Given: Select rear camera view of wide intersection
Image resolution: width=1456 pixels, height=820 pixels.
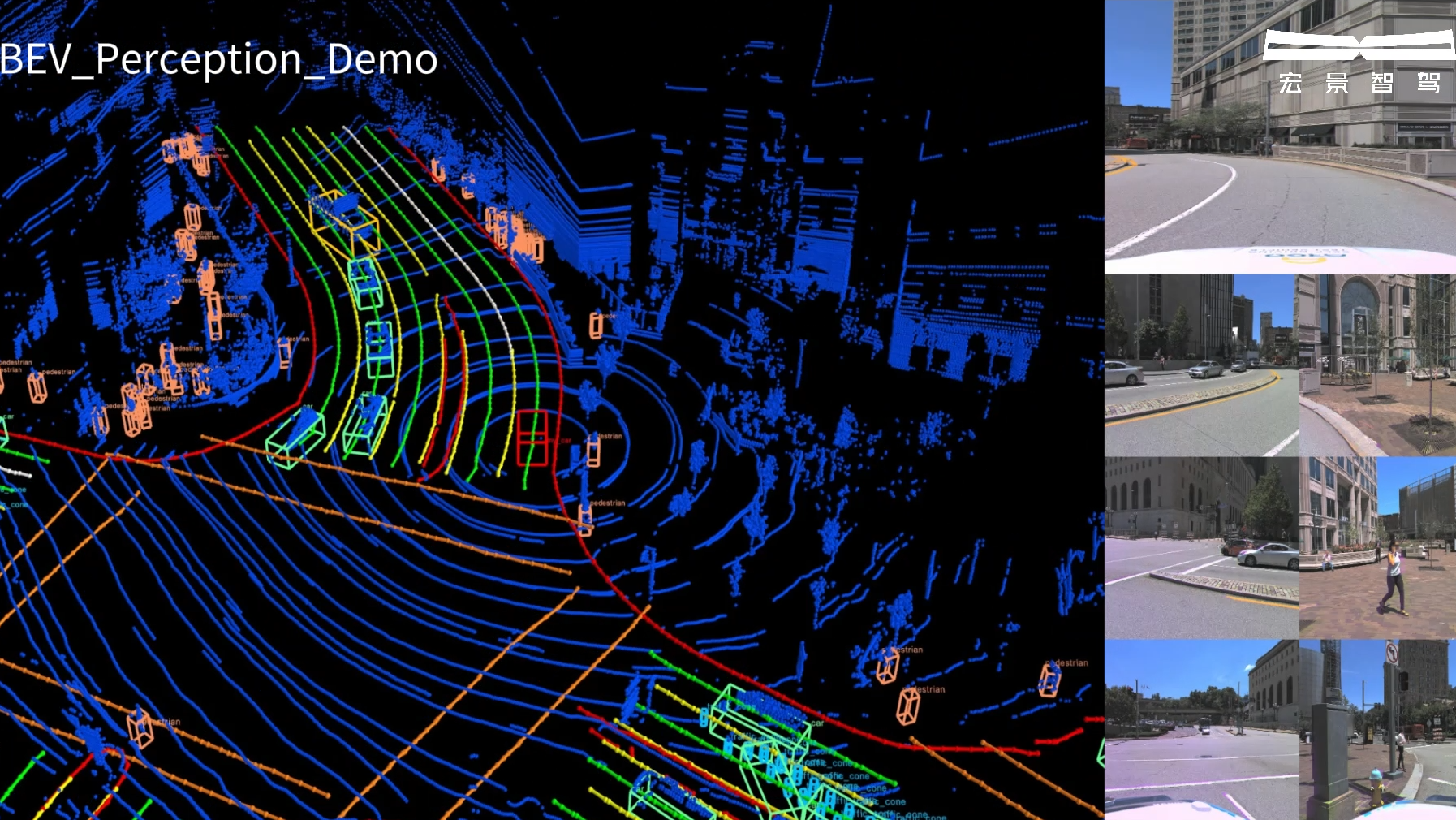Looking at the screenshot, I should point(1201,730).
